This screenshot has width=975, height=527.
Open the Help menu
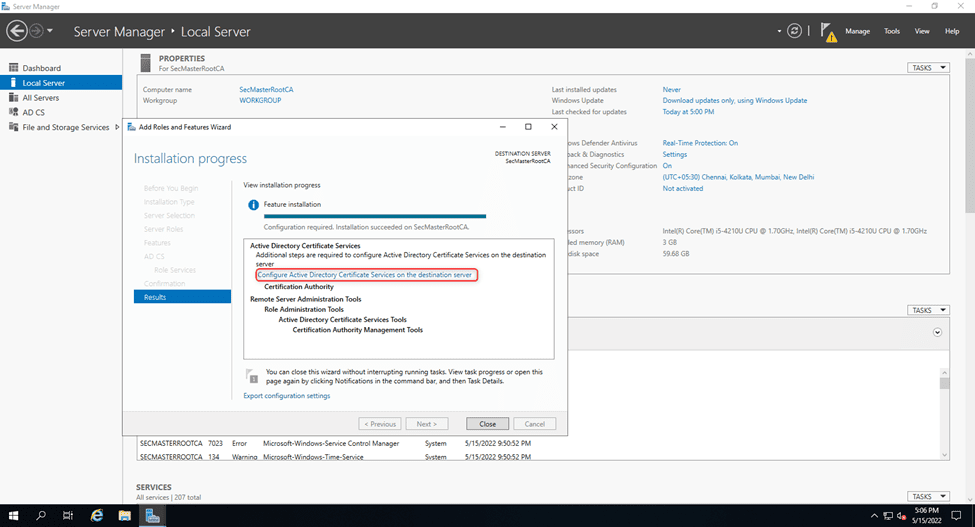click(x=951, y=31)
